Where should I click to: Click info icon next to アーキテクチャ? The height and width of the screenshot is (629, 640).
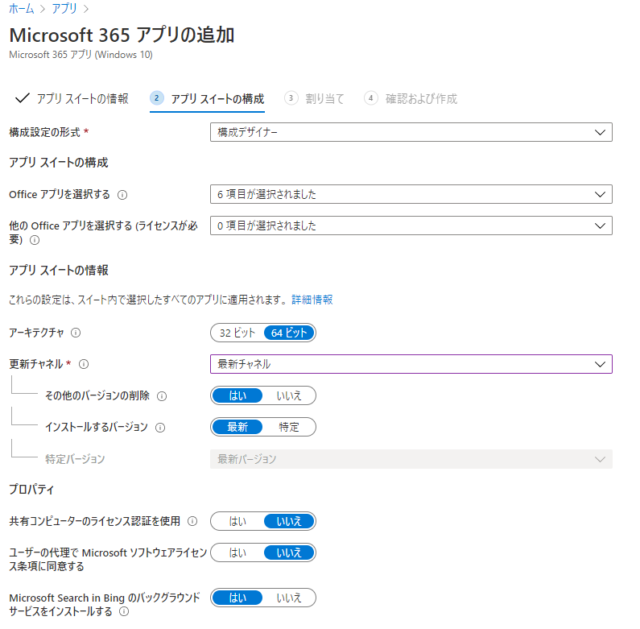(x=76, y=333)
